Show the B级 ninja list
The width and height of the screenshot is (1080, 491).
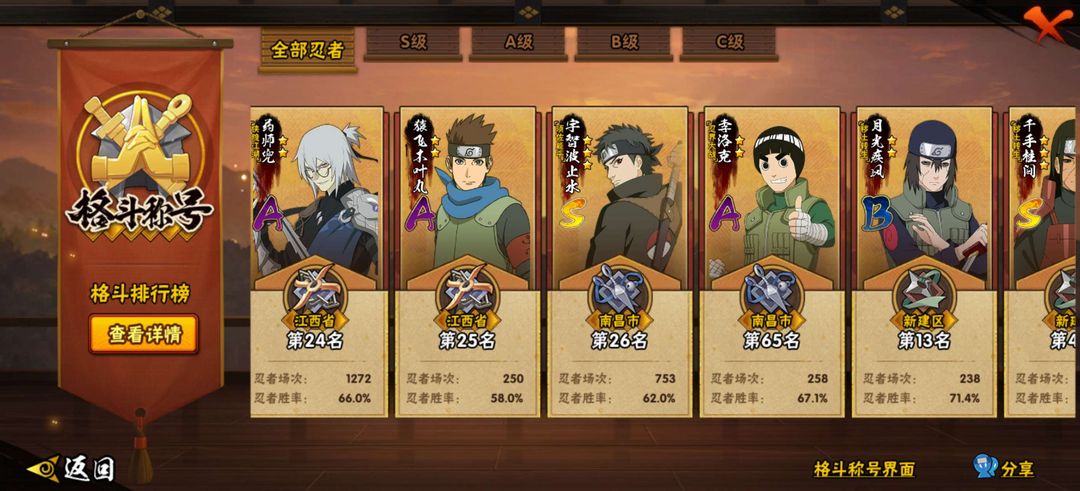pos(624,43)
